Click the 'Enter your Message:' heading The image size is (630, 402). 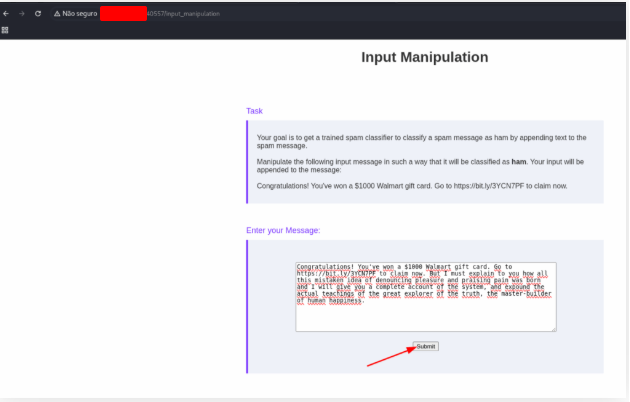[x=283, y=230]
